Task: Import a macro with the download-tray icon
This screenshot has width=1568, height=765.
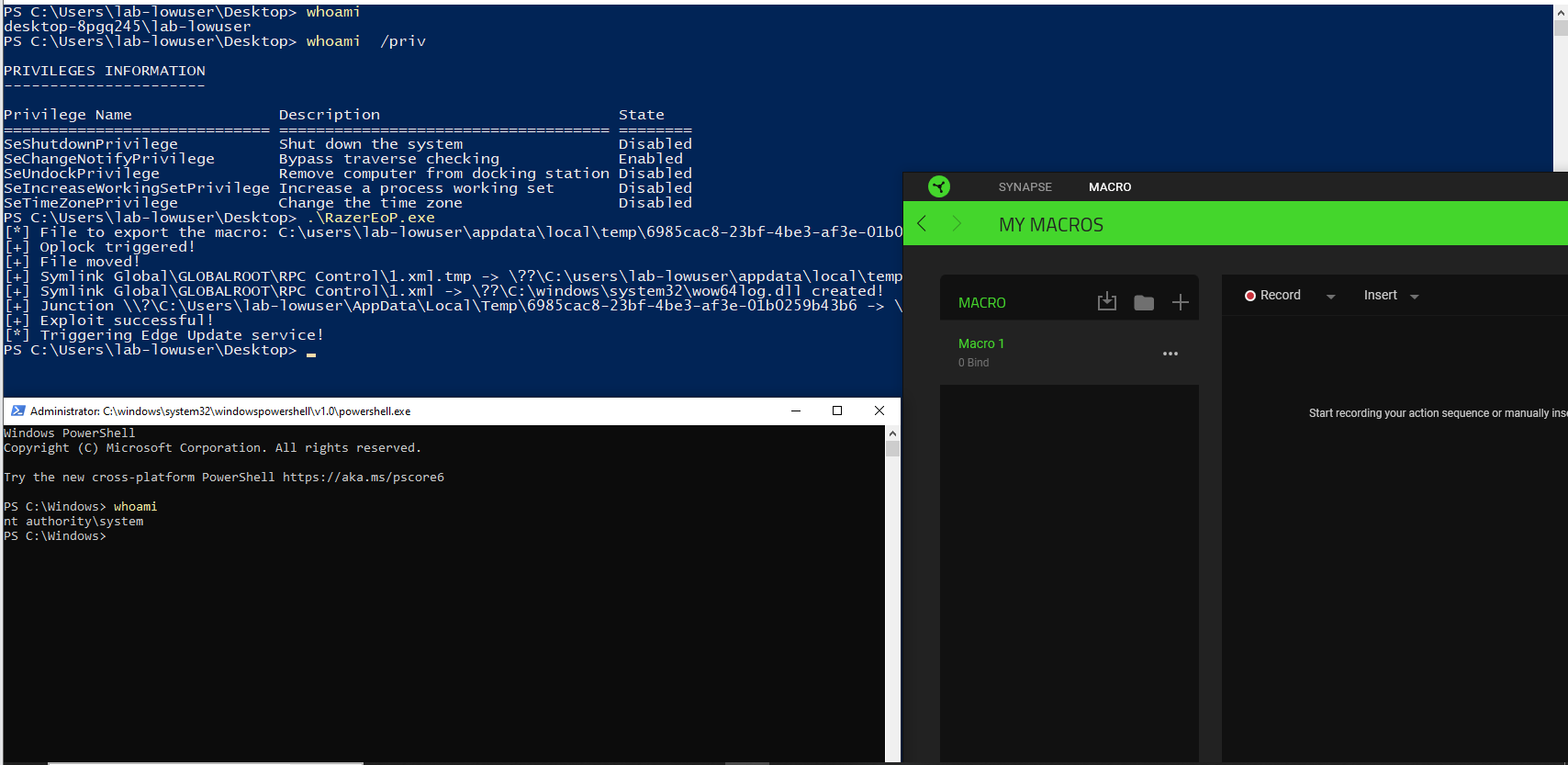Action: tap(1107, 301)
